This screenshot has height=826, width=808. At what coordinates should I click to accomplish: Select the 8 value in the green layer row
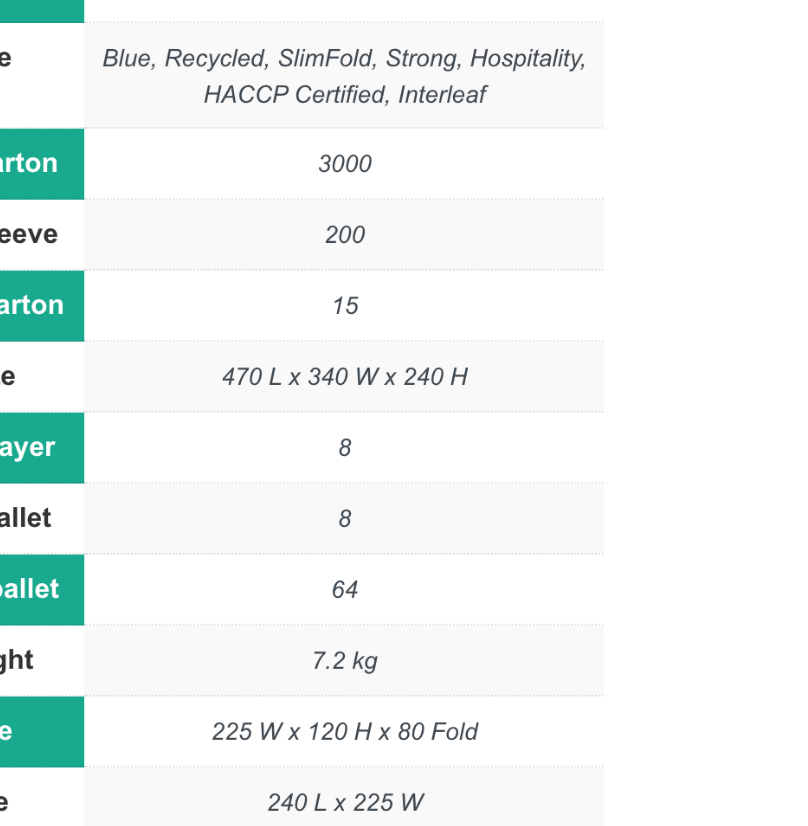[344, 448]
